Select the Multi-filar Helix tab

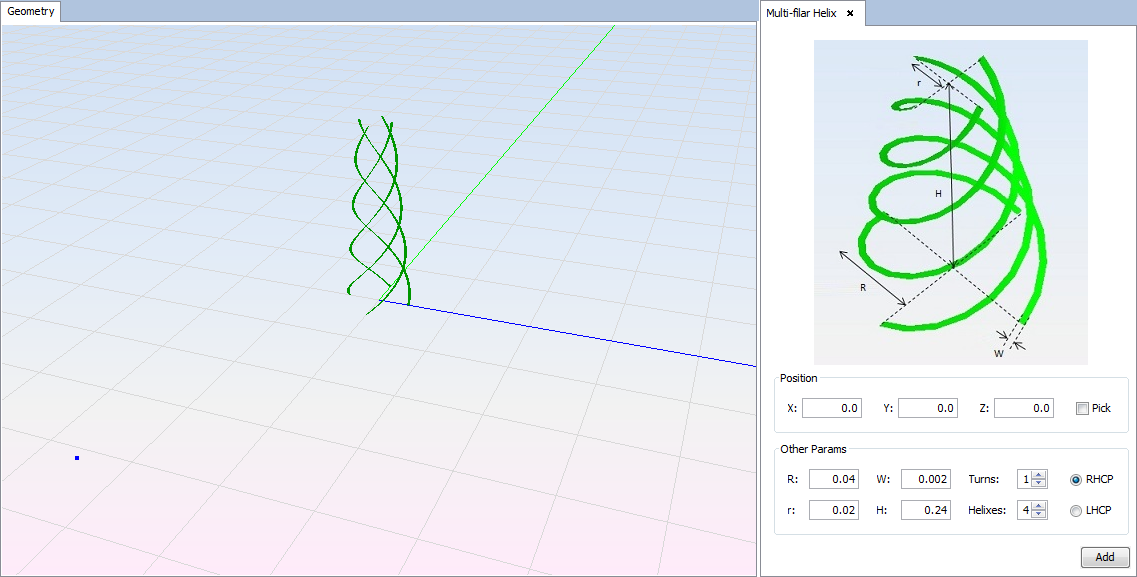[x=803, y=13]
